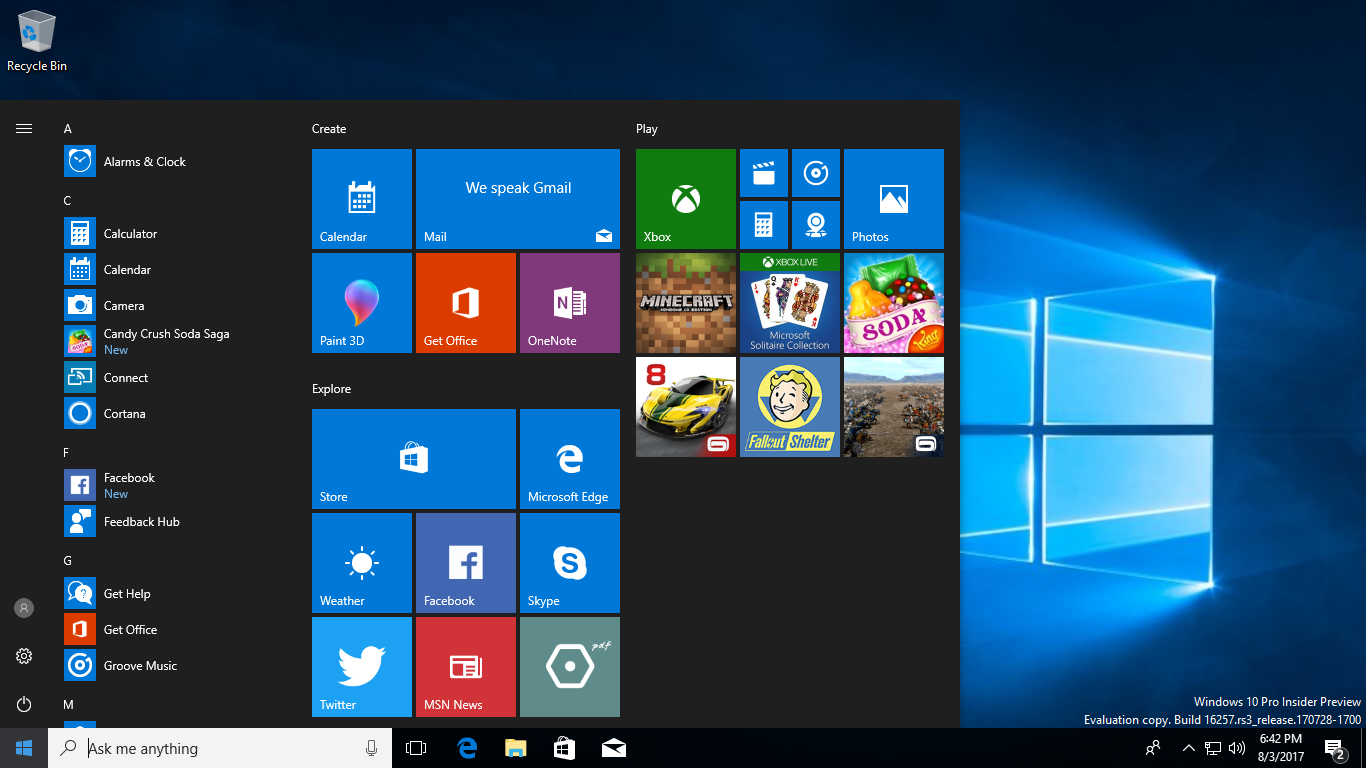Open the OneNote tile
This screenshot has height=768, width=1366.
pyautogui.click(x=570, y=303)
